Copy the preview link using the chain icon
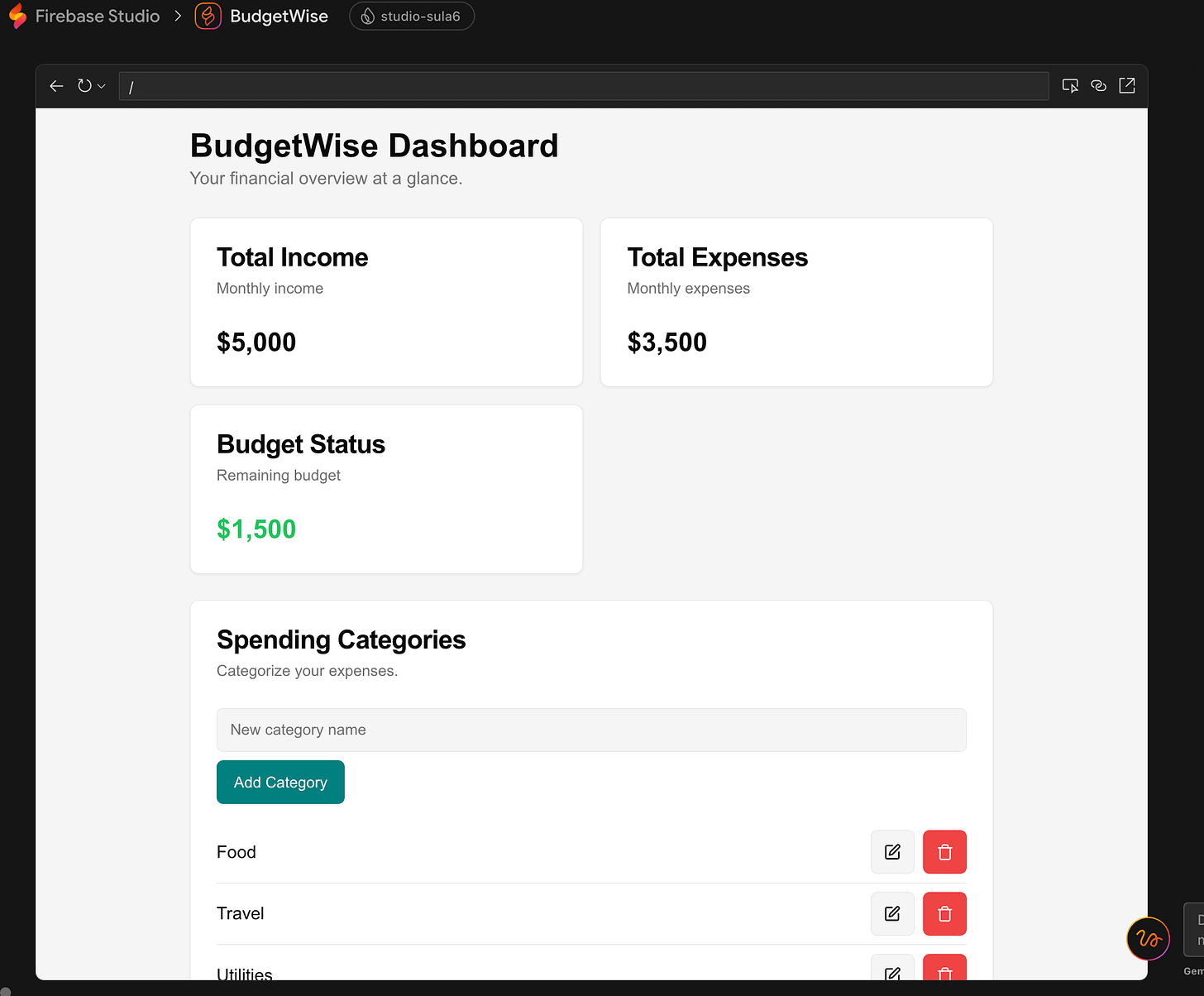Screen dimensions: 1204x996 pyautogui.click(x=1098, y=86)
